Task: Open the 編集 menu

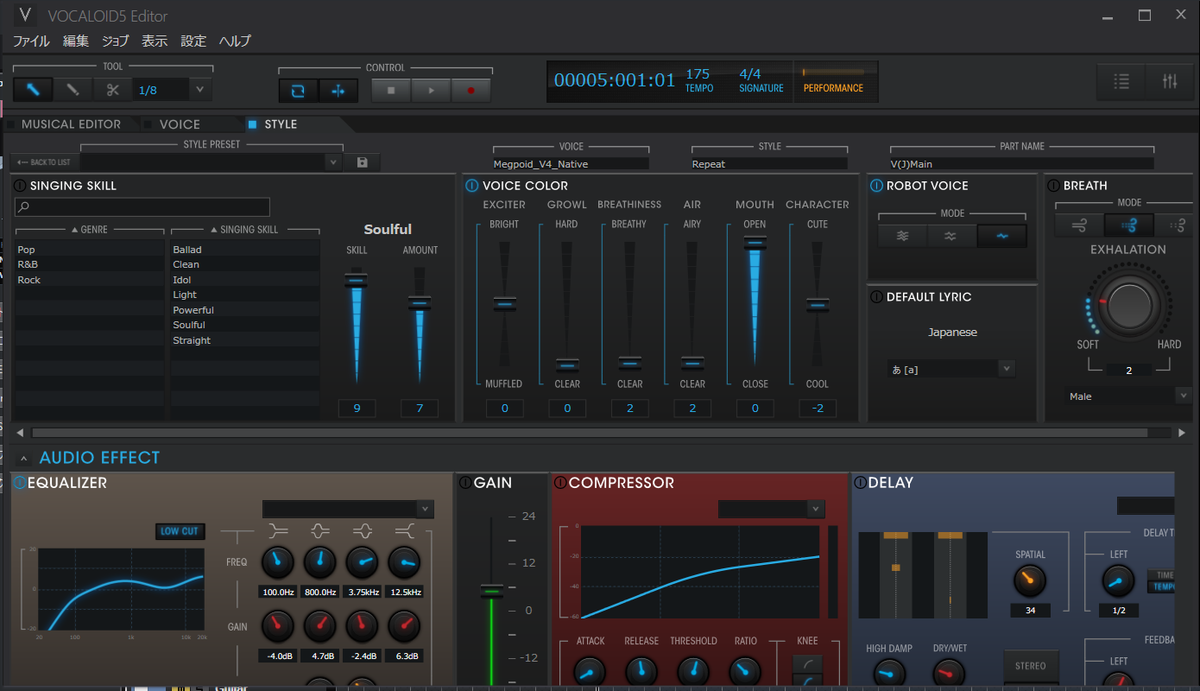Action: click(x=76, y=41)
